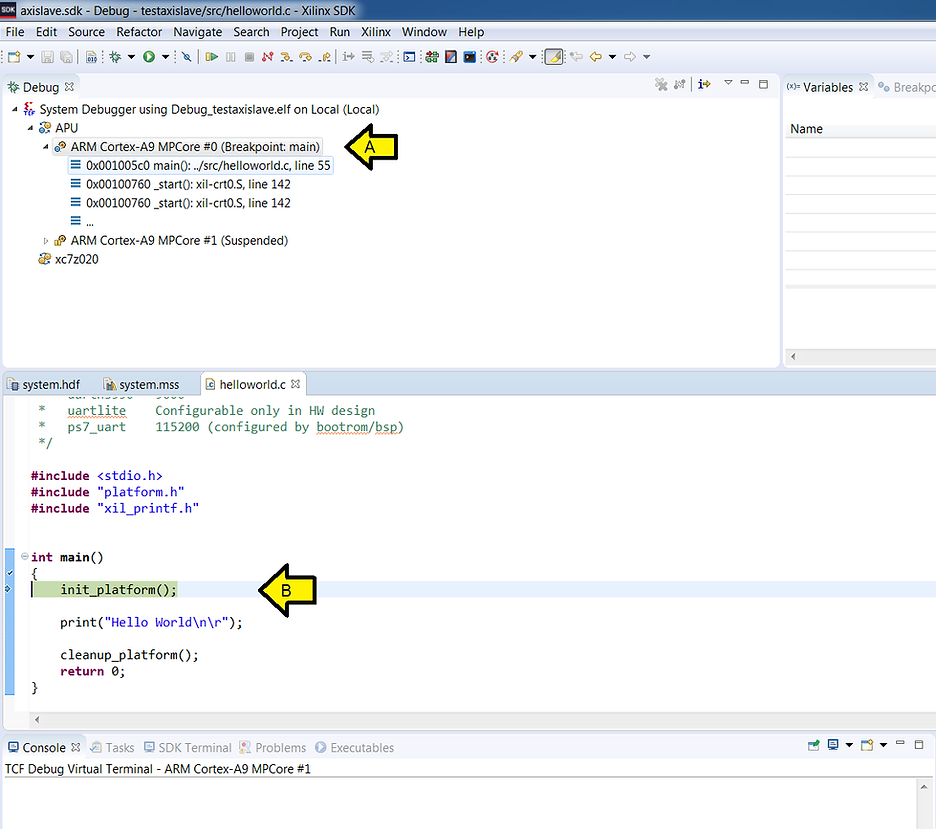Open the Xilinx menu
The width and height of the screenshot is (936, 829).
(376, 32)
